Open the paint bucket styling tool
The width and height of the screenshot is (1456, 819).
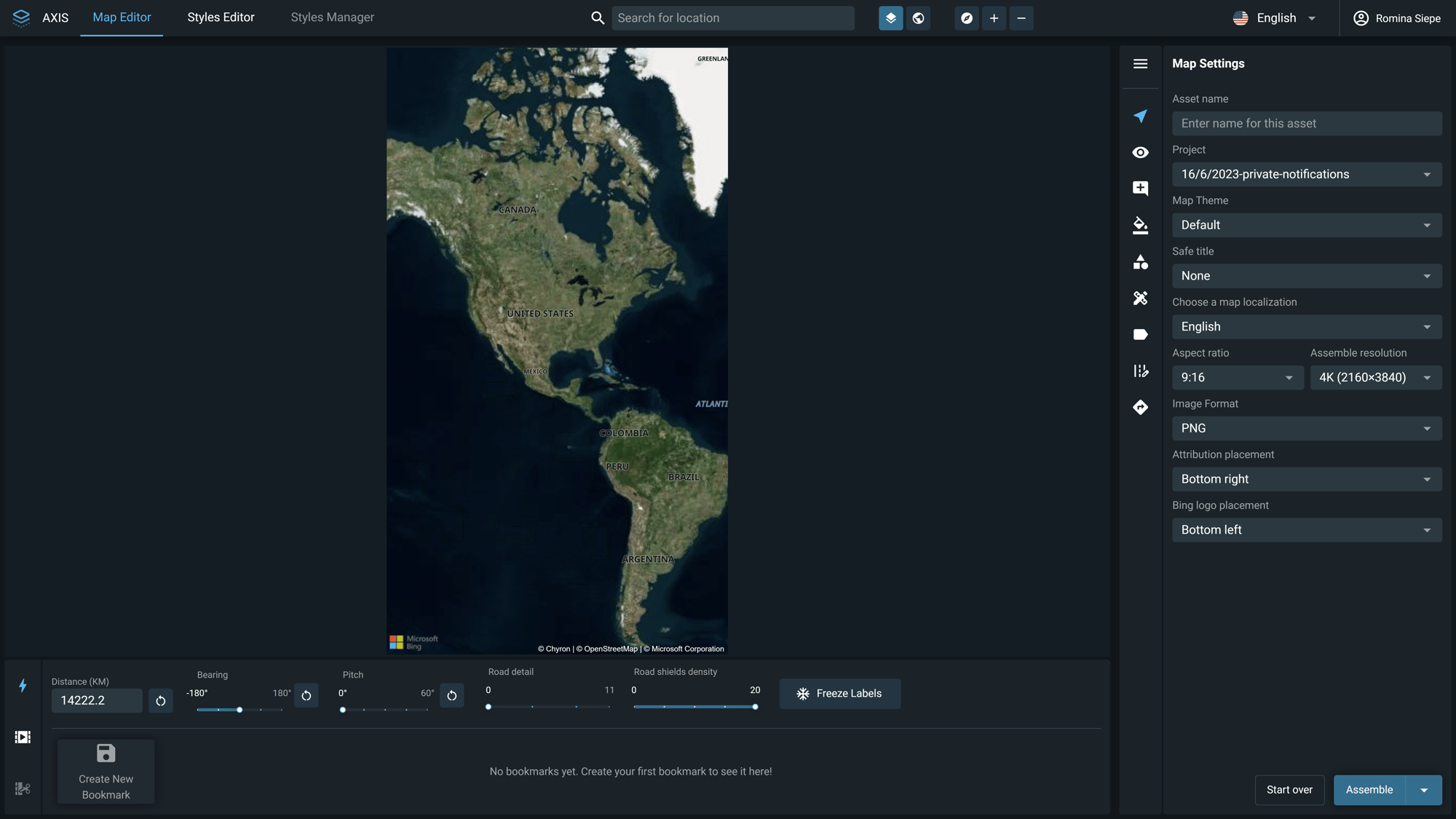coord(1140,226)
